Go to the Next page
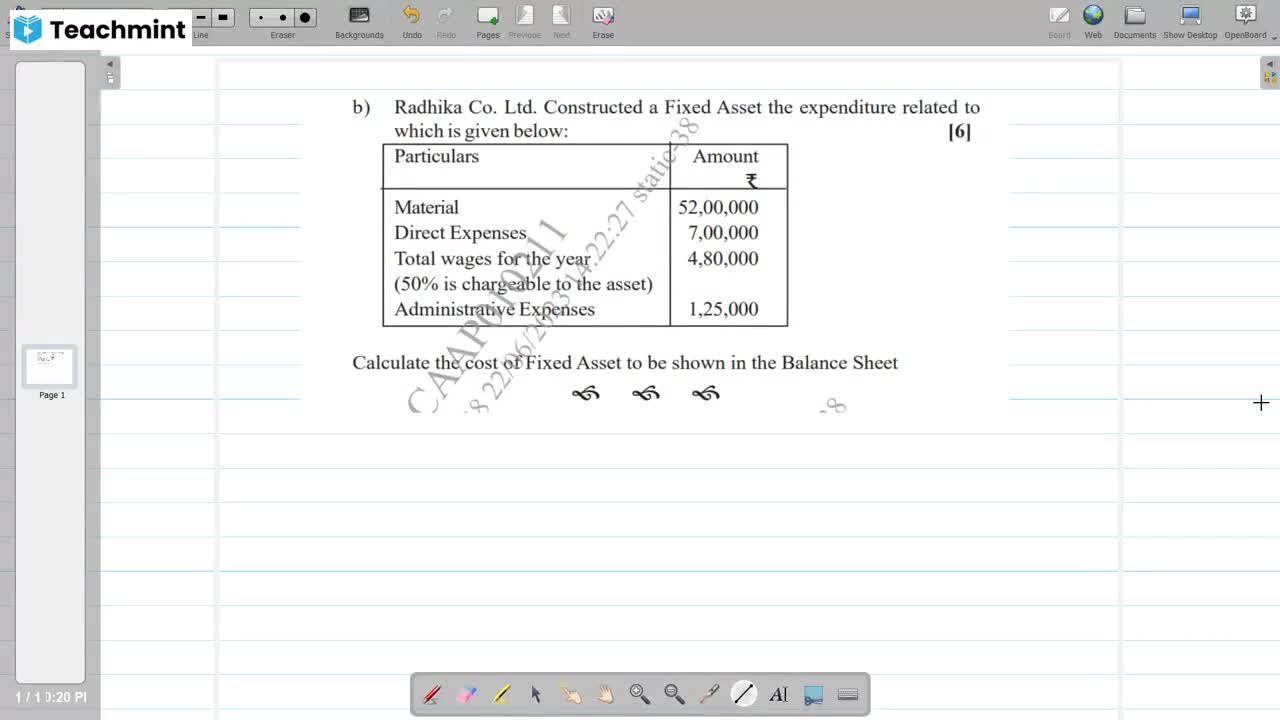Viewport: 1280px width, 720px height. [x=562, y=21]
